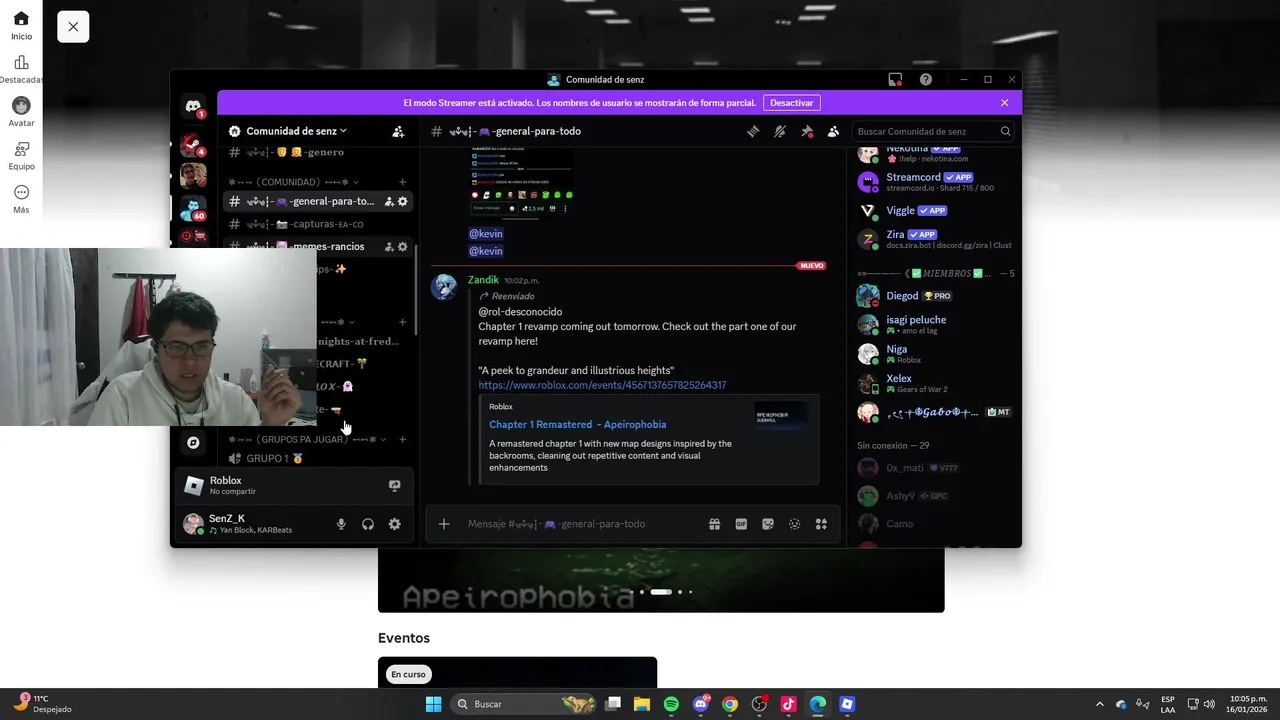
Task: Open Discord inbox icon in title bar
Action: pos(895,80)
